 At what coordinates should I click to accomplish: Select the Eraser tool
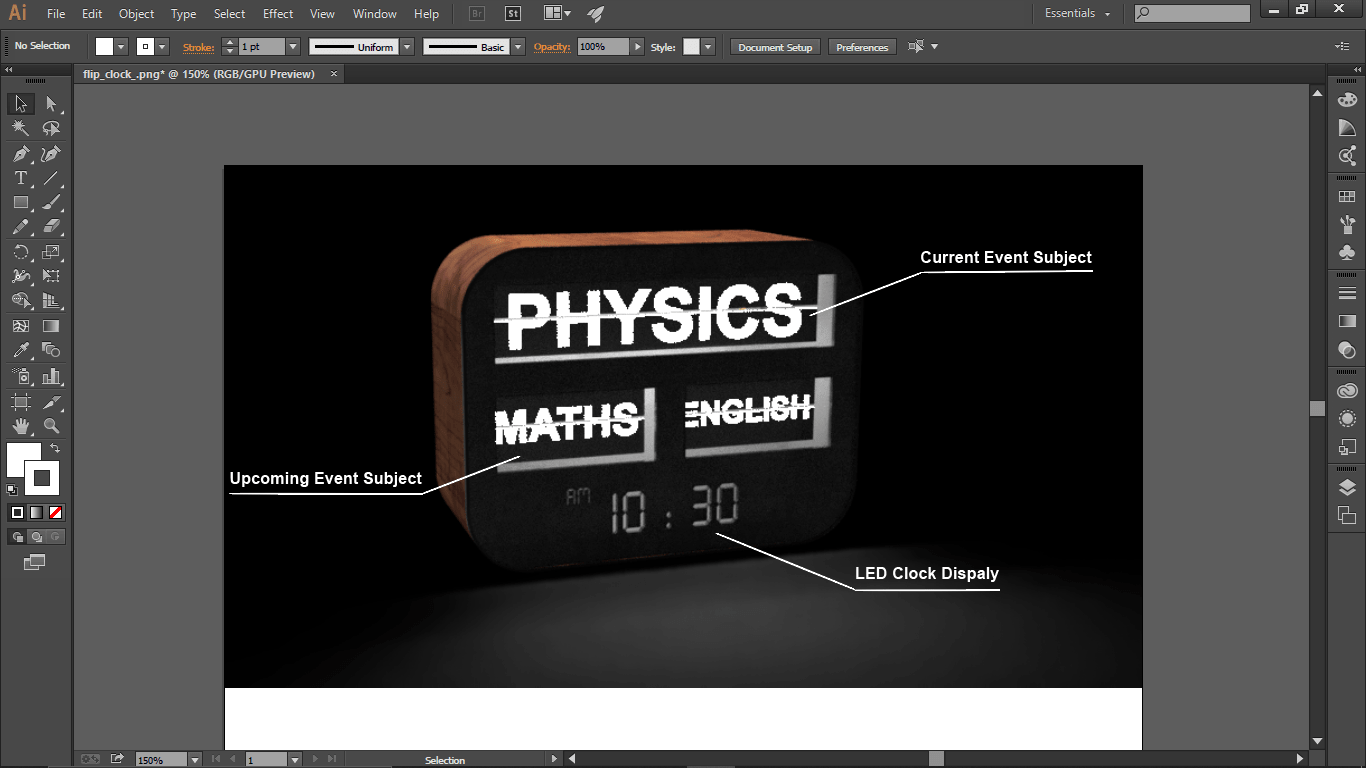51,227
